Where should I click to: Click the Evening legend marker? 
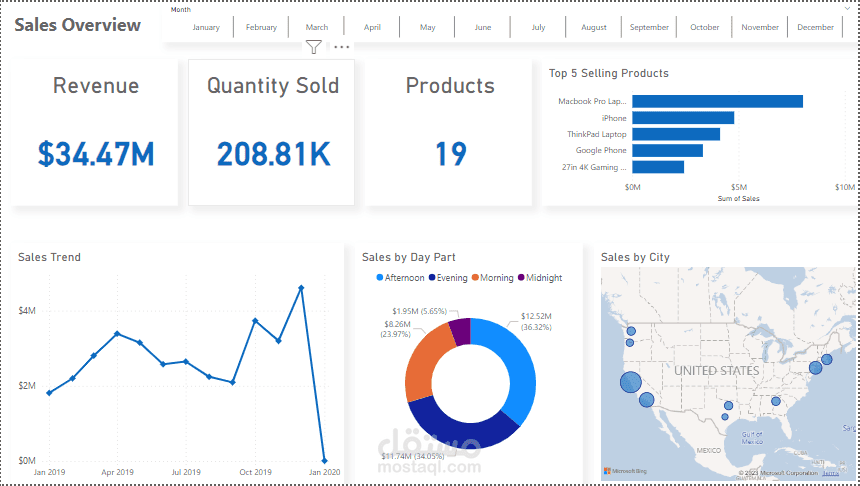click(432, 278)
